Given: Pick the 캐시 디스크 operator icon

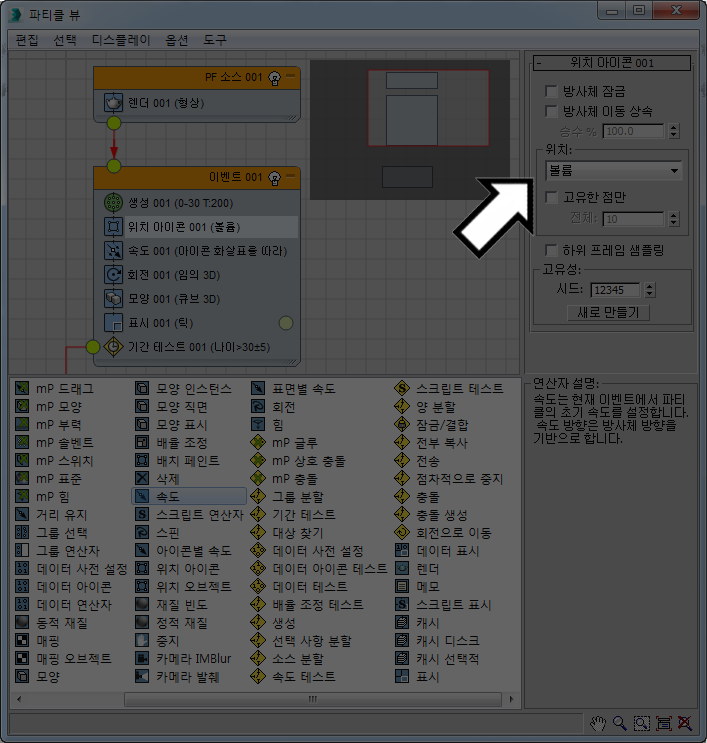Looking at the screenshot, I should tap(401, 641).
